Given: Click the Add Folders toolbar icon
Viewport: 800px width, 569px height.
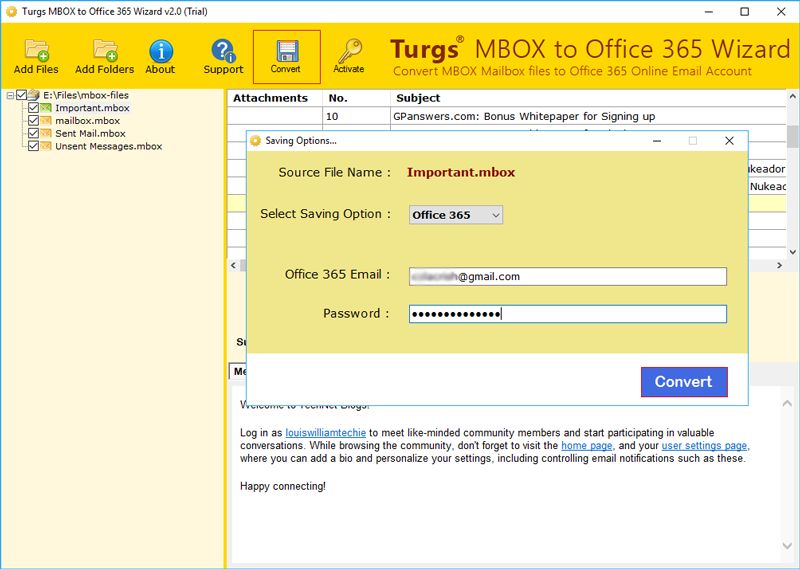Looking at the screenshot, I should click(x=105, y=51).
